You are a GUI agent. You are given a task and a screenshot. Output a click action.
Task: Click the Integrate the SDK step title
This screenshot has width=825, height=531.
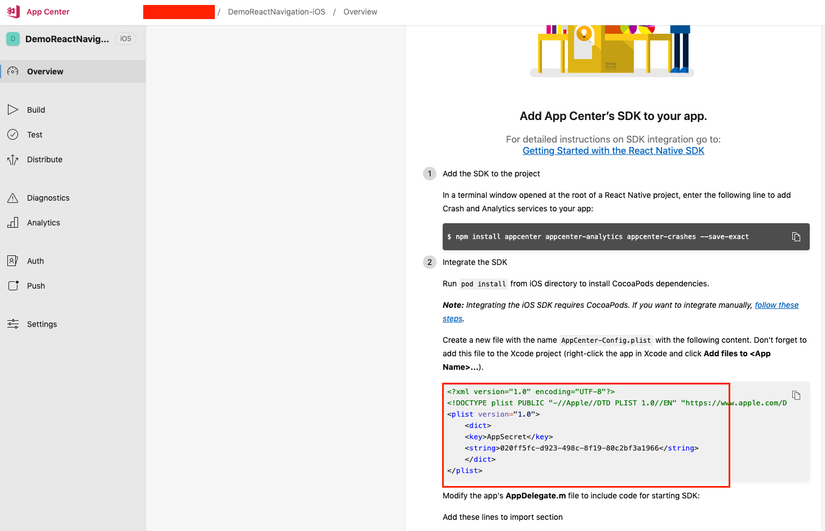[475, 262]
